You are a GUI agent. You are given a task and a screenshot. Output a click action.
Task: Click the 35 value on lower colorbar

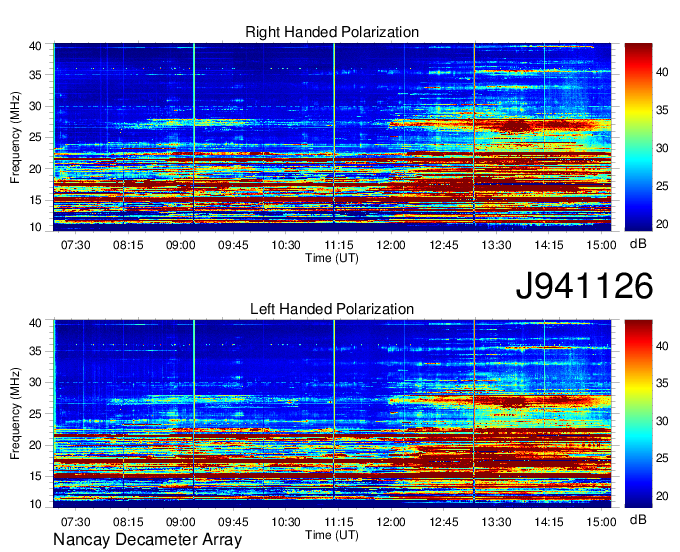[x=662, y=383]
